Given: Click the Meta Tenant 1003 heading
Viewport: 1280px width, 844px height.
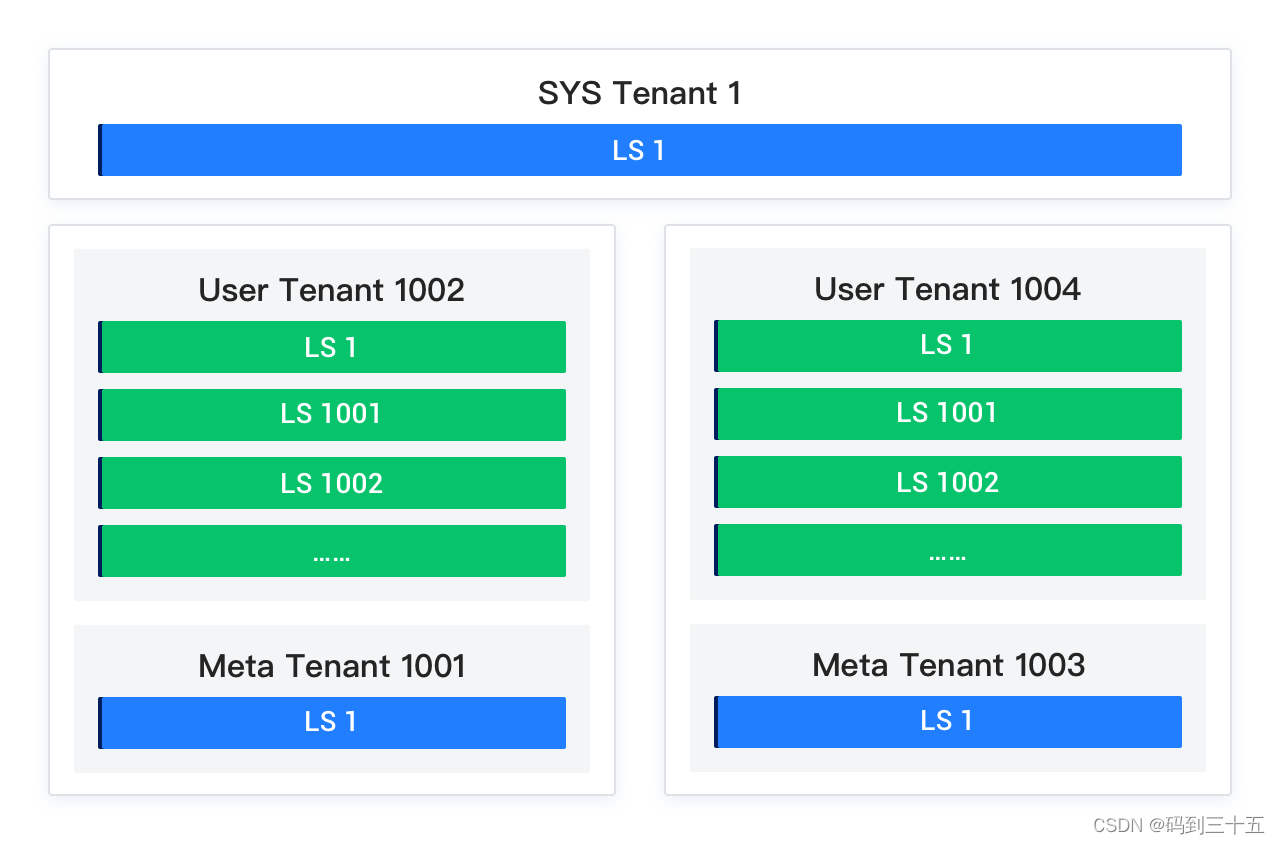Looking at the screenshot, I should pyautogui.click(x=948, y=665).
